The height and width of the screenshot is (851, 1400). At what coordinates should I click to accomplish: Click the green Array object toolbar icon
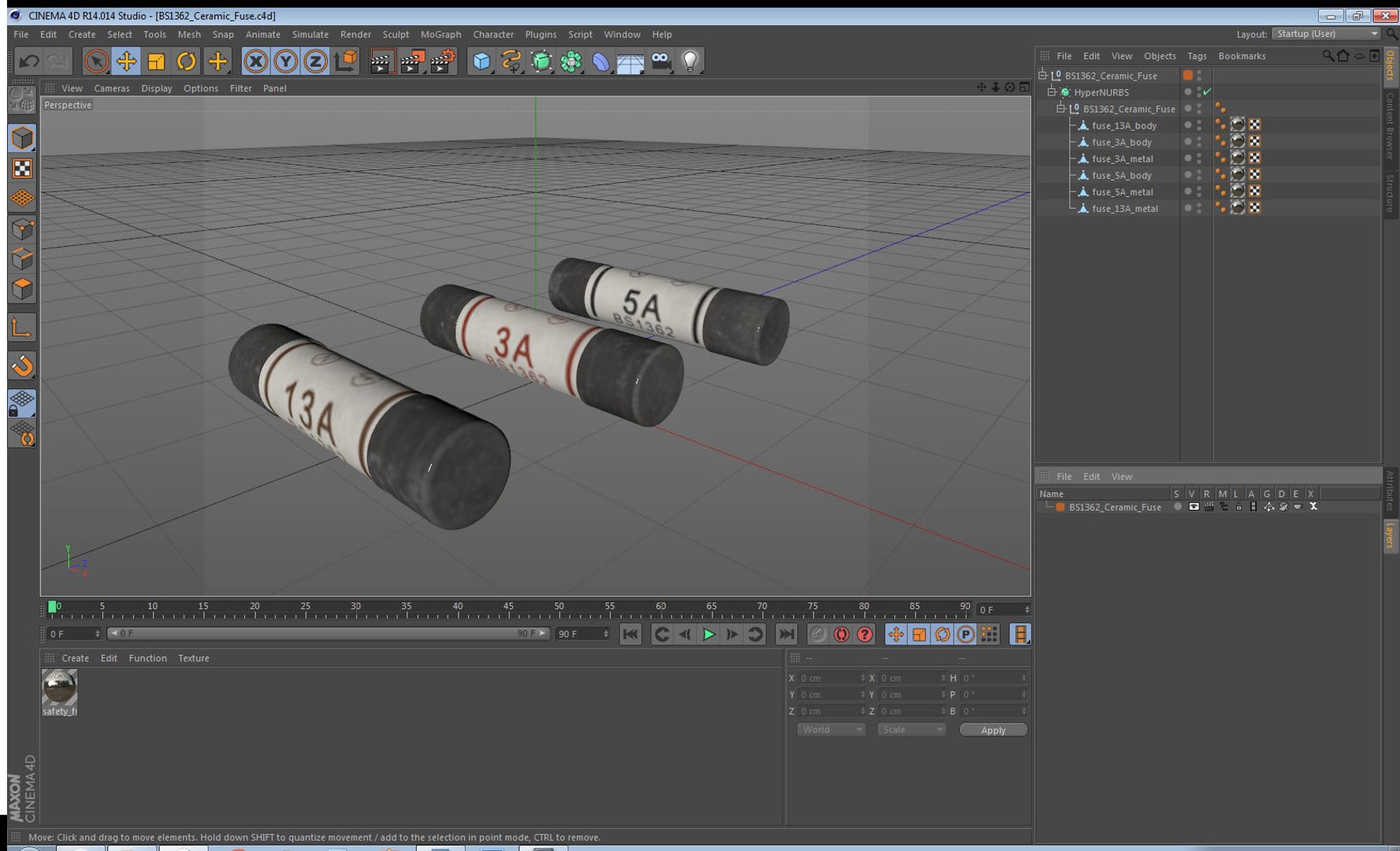click(571, 61)
